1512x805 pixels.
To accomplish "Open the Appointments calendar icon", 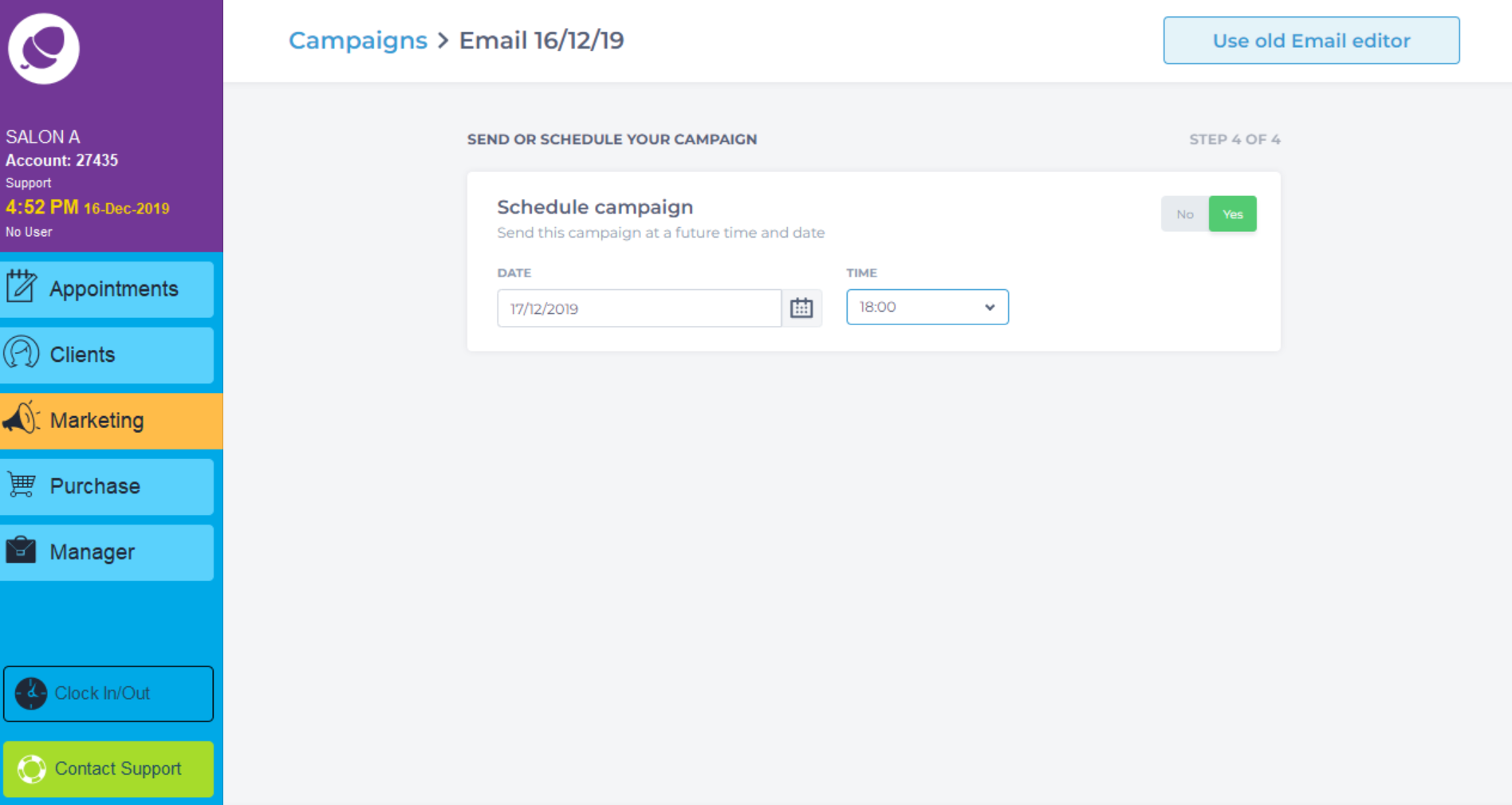I will 22,286.
